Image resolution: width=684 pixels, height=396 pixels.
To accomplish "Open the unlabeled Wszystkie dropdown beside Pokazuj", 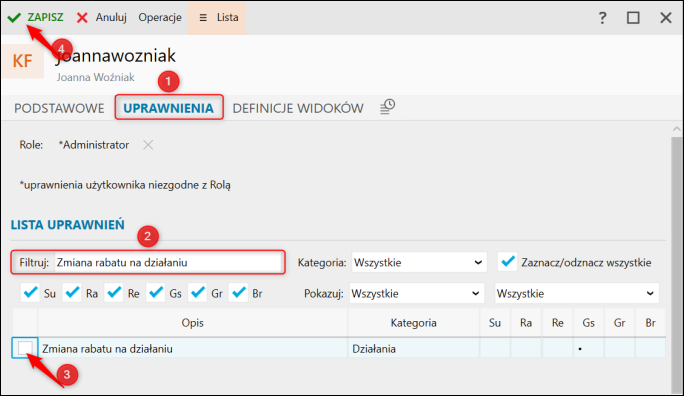I will [577, 294].
